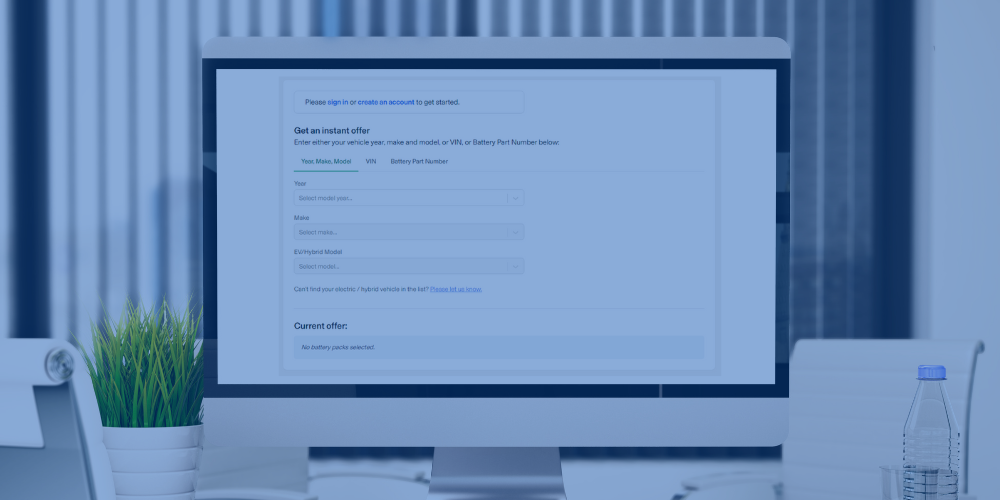The height and width of the screenshot is (500, 1000).
Task: Click the 'Can't find your electric / hybrid vehicle' text
Action: (360, 289)
